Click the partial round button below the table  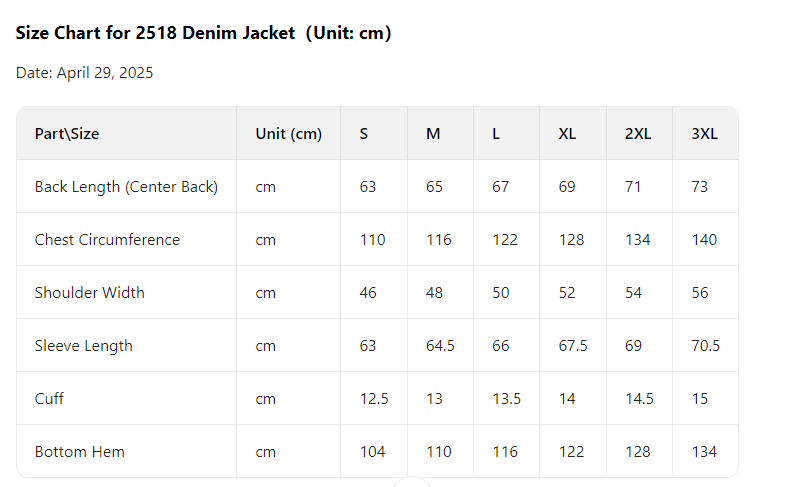click(412, 482)
